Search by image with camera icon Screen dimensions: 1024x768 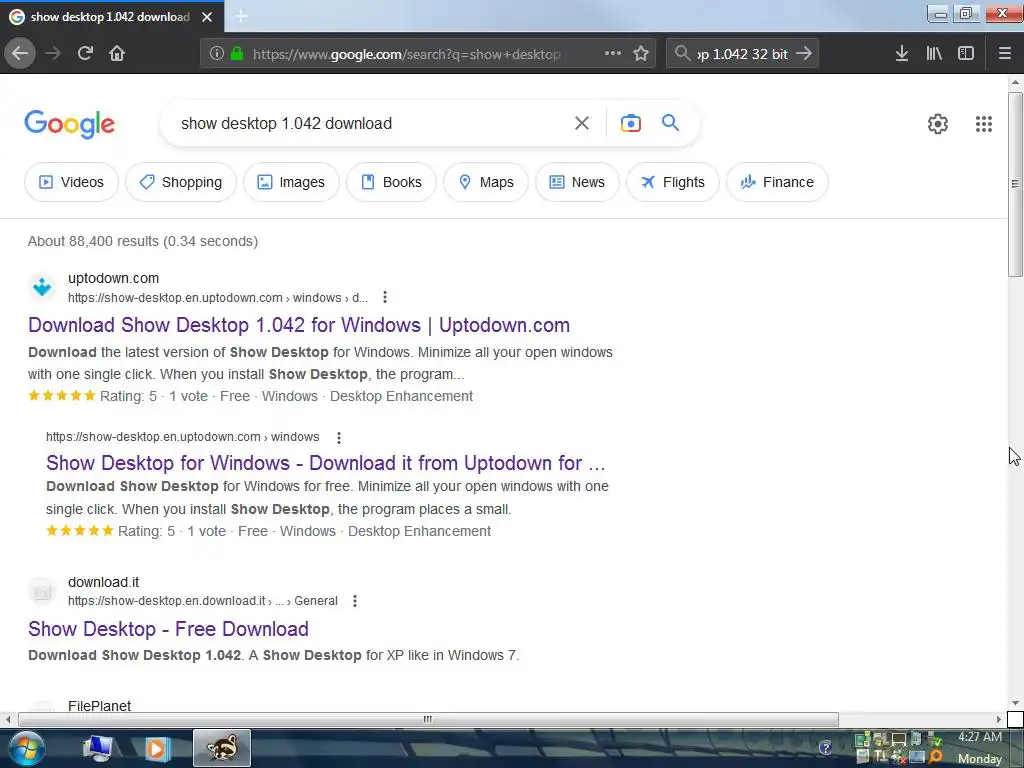[631, 123]
